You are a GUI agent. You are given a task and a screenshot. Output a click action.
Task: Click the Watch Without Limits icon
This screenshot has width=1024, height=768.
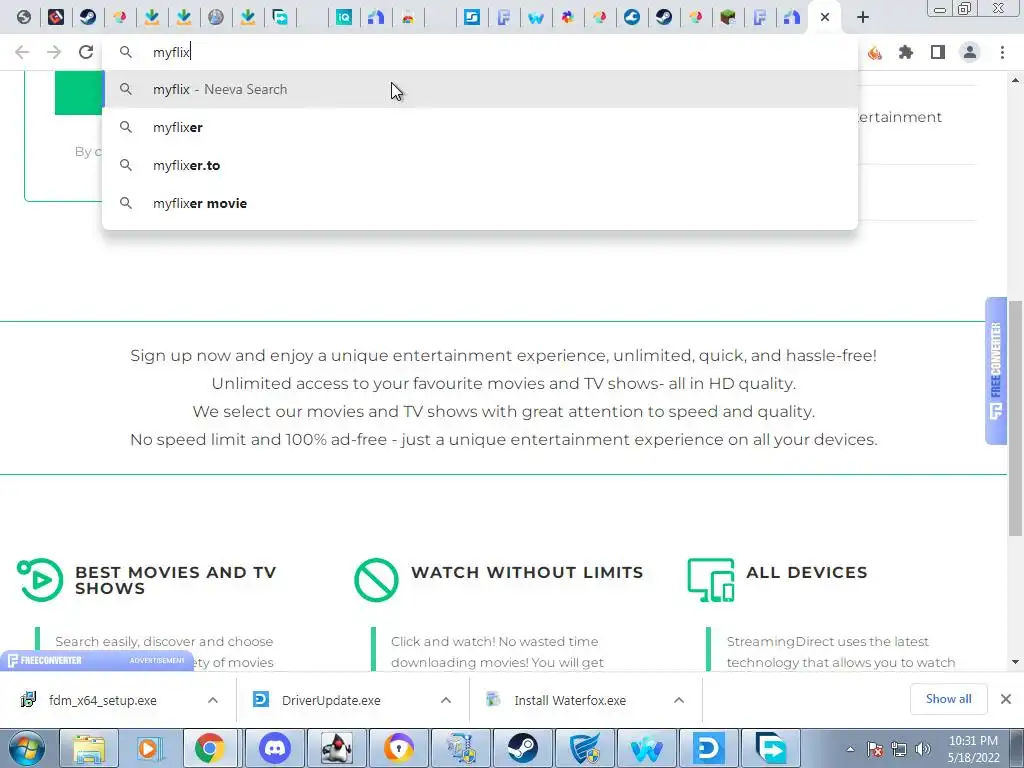coord(376,580)
